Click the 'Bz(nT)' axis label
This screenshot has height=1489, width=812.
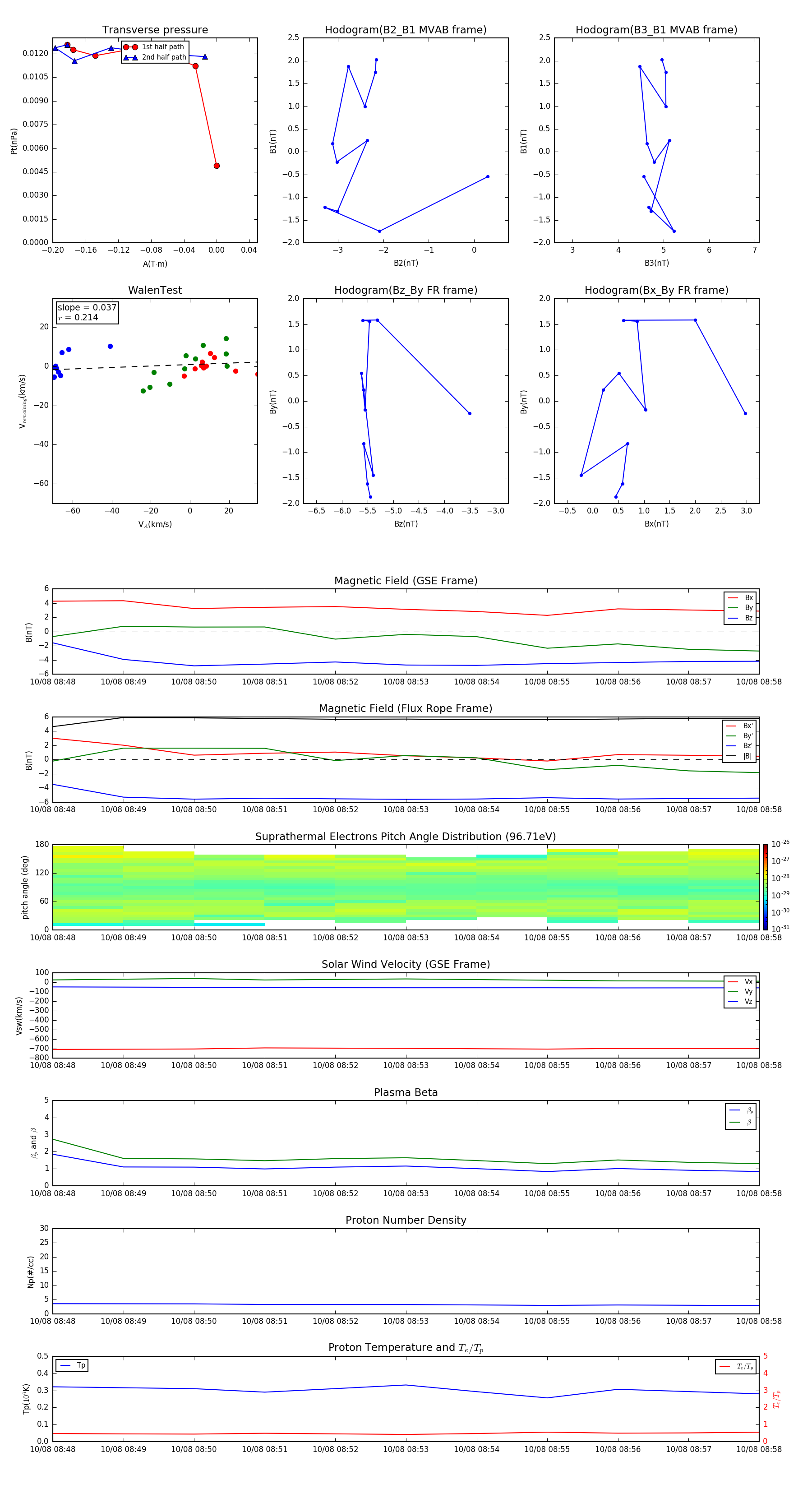click(406, 524)
